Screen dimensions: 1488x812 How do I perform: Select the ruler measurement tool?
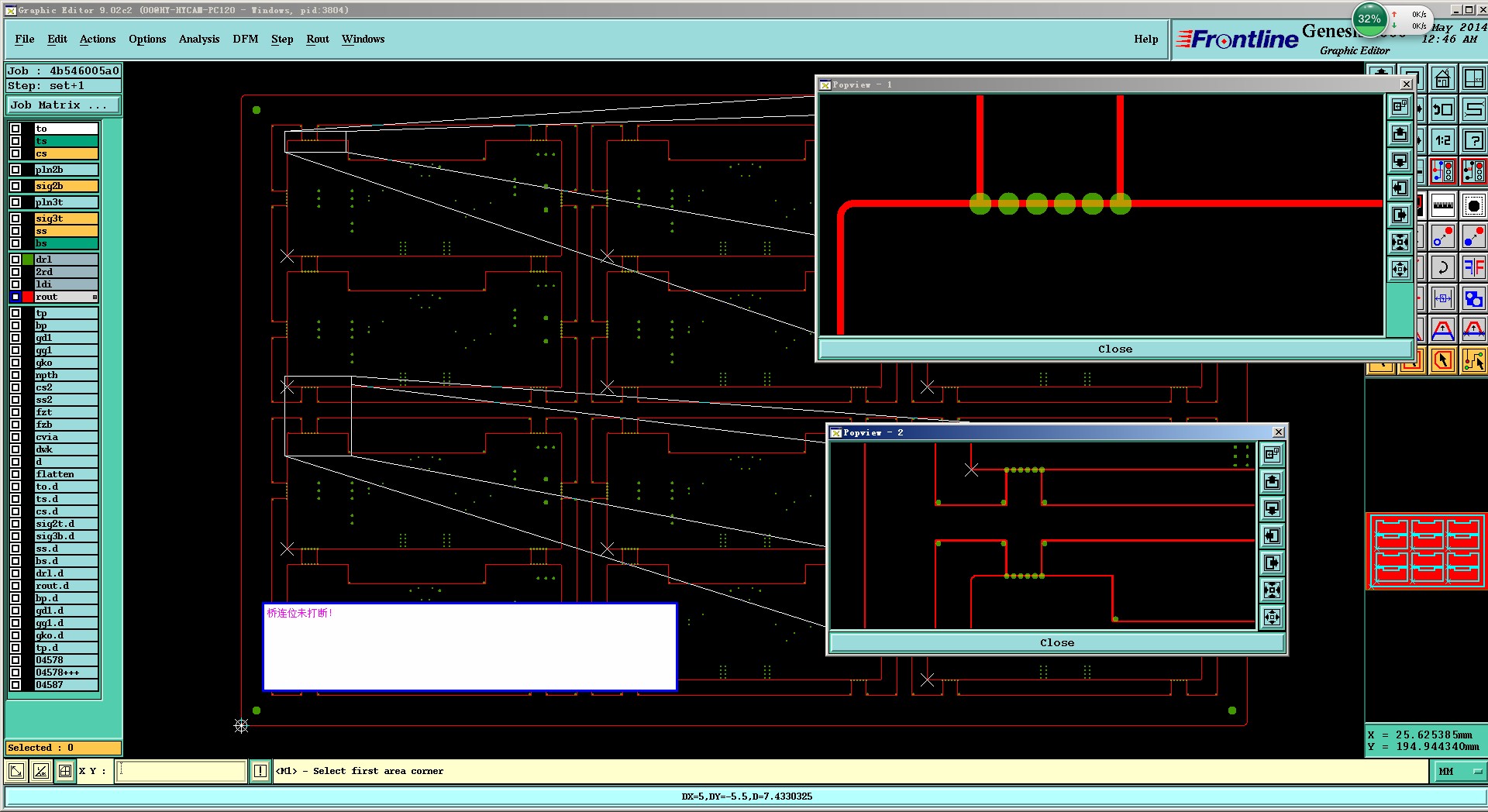pyautogui.click(x=1442, y=205)
